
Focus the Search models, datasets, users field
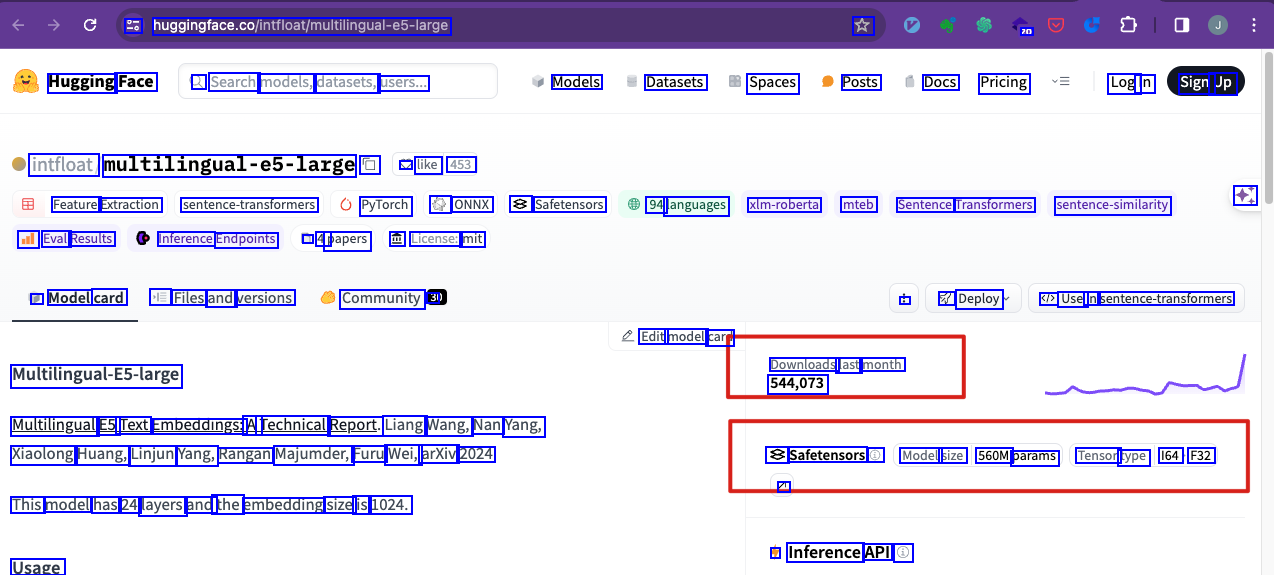337,82
